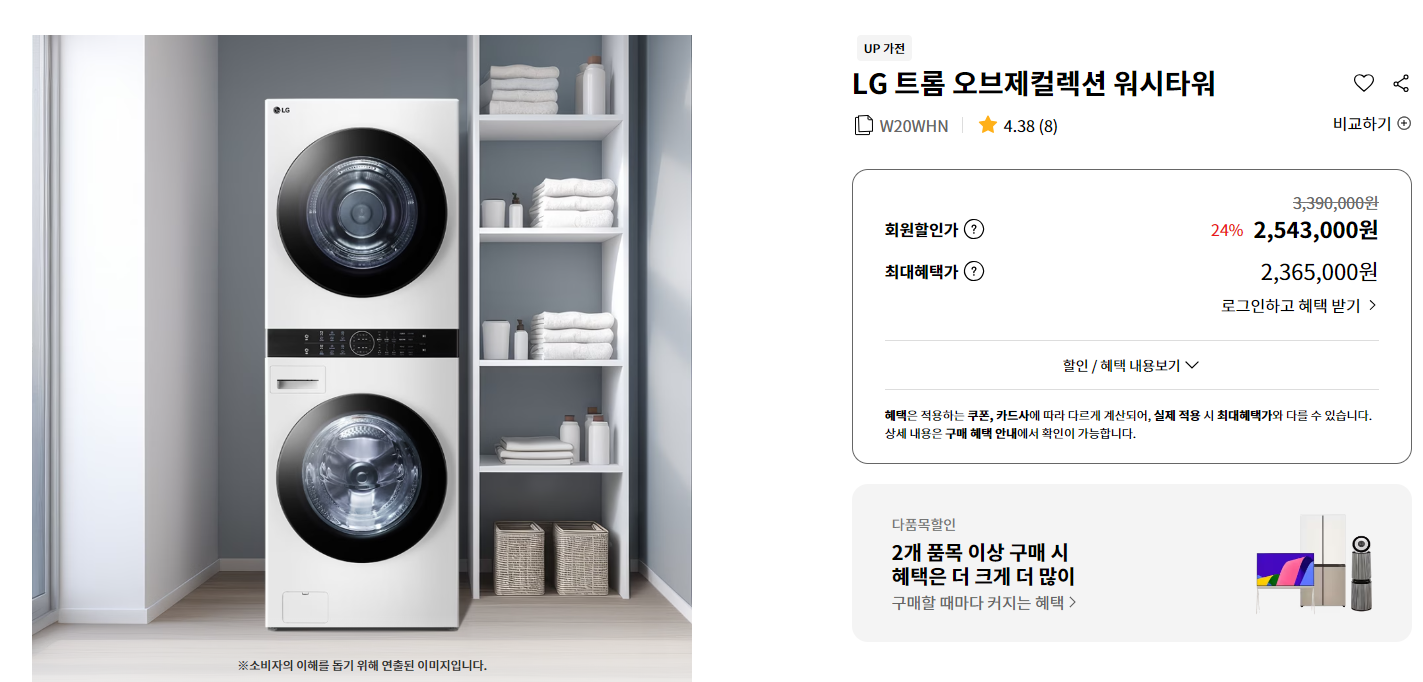Click the plus icon beside 비교하기
Screen dimensions: 1423x682
[x=1404, y=124]
